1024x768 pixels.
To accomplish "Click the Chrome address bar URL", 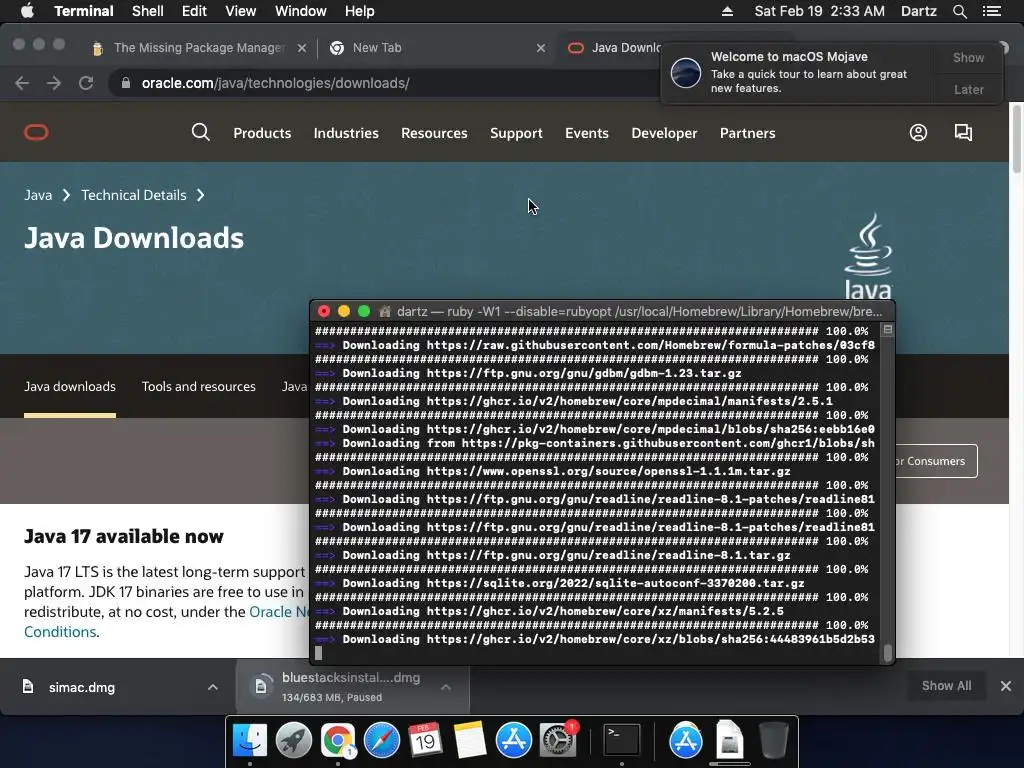I will click(x=276, y=83).
